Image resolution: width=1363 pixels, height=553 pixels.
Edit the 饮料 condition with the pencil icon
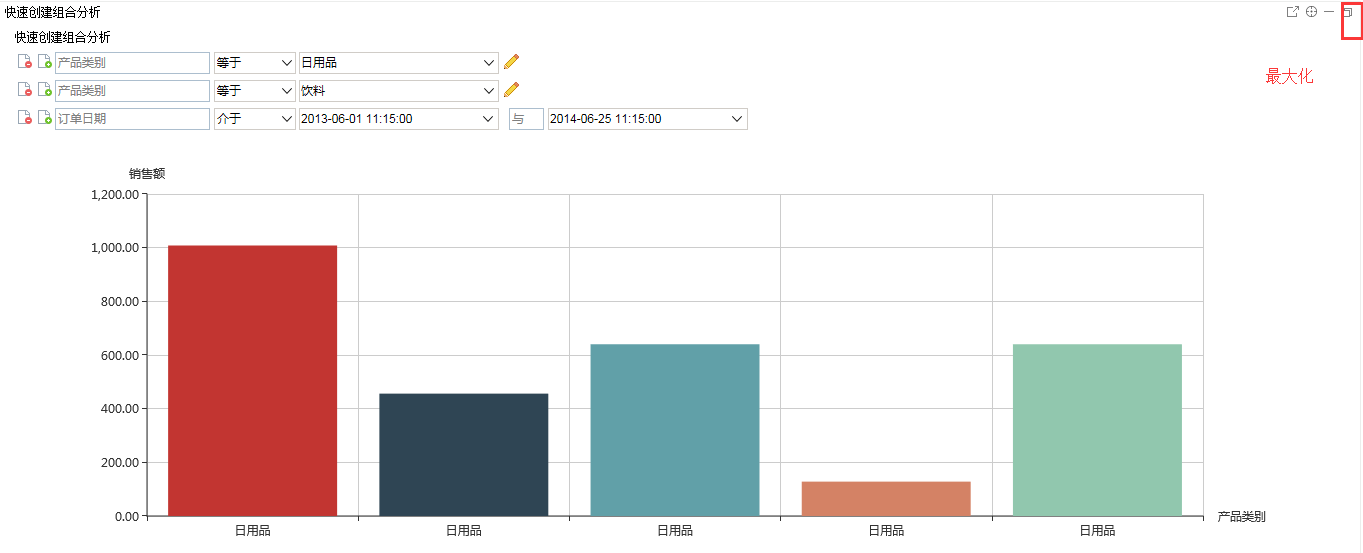511,90
